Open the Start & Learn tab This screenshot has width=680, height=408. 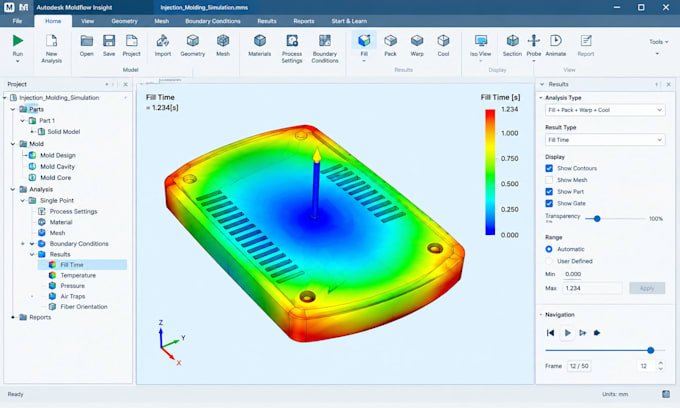(349, 21)
